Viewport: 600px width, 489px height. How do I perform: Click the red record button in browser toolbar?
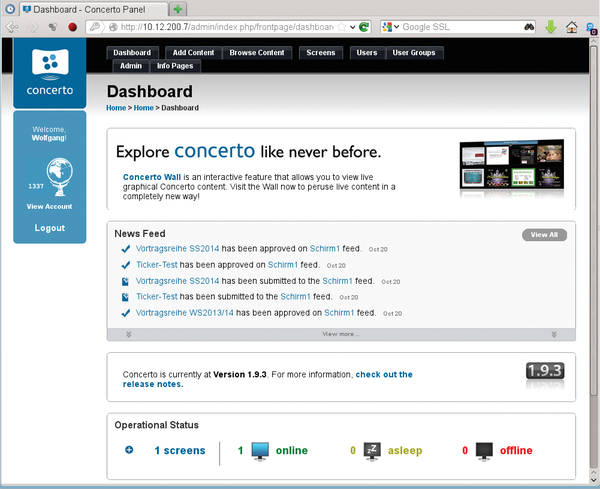[x=73, y=27]
